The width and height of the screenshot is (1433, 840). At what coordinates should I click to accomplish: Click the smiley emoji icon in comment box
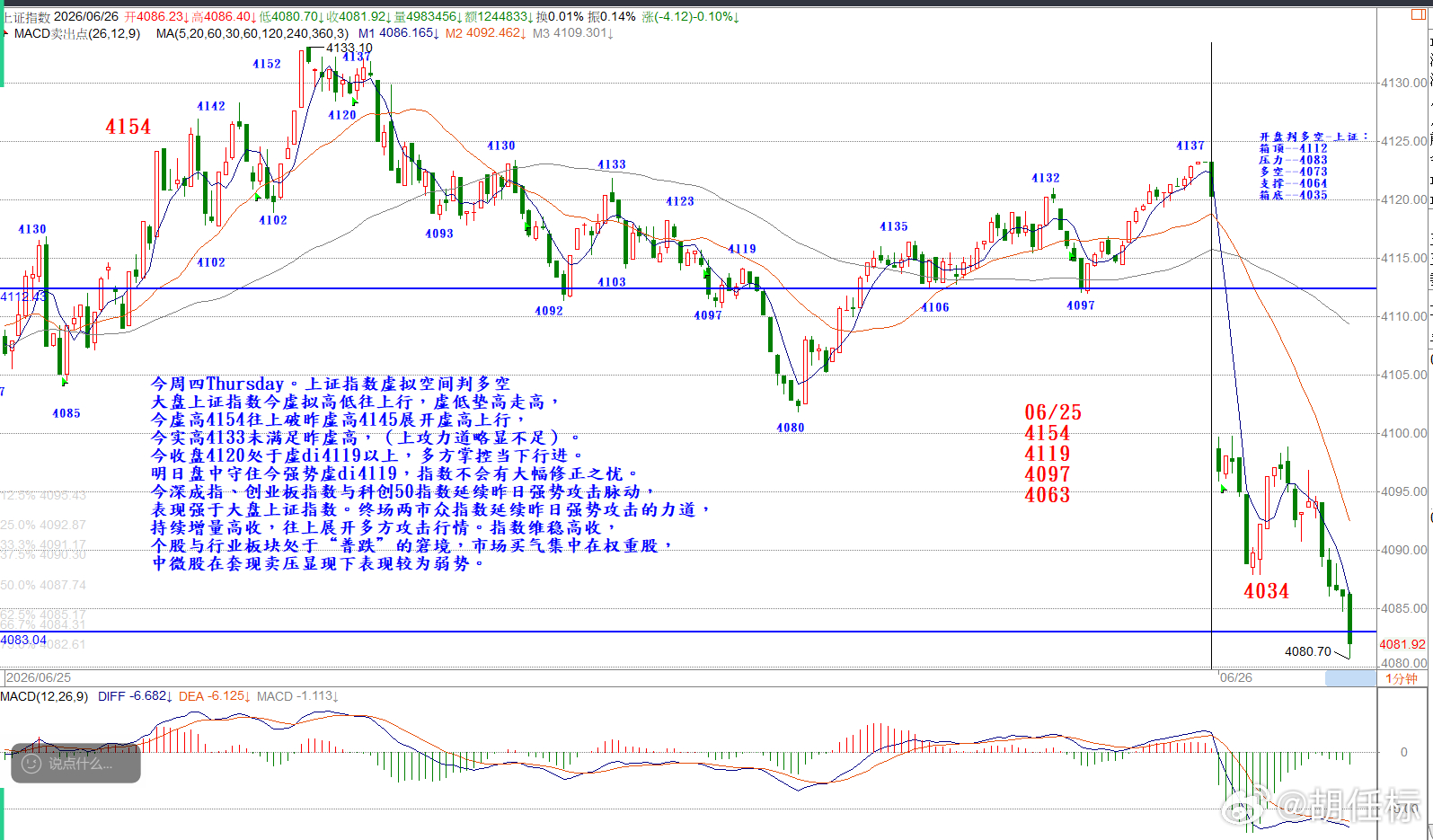coord(31,764)
